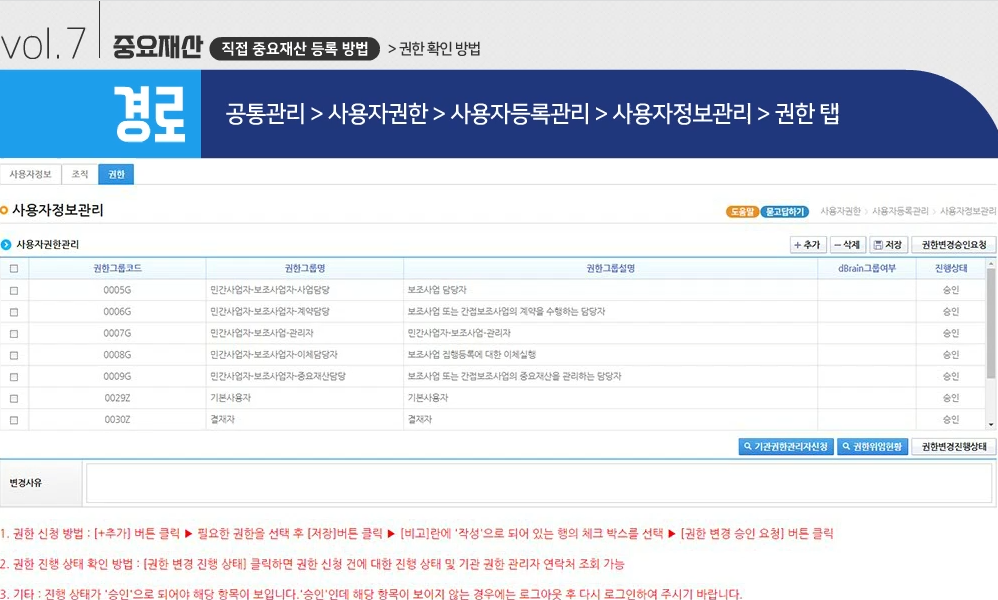Click the 사용자권한관리 section bullet icon
The width and height of the screenshot is (998, 600).
(6, 244)
